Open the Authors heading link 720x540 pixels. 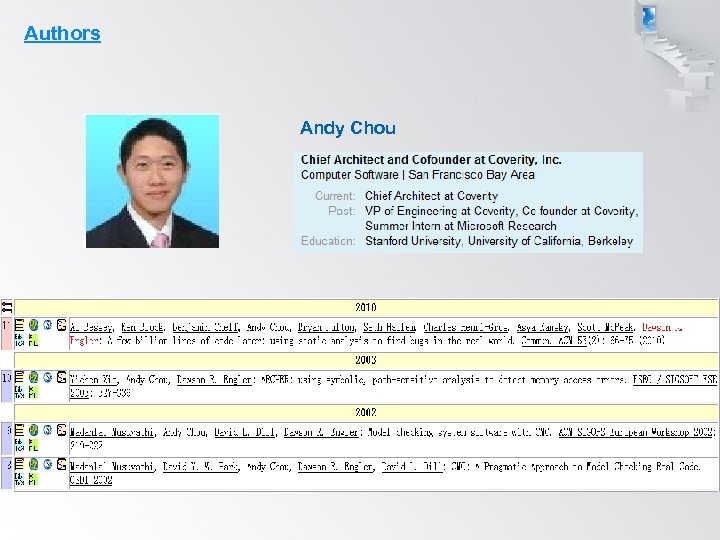(62, 34)
